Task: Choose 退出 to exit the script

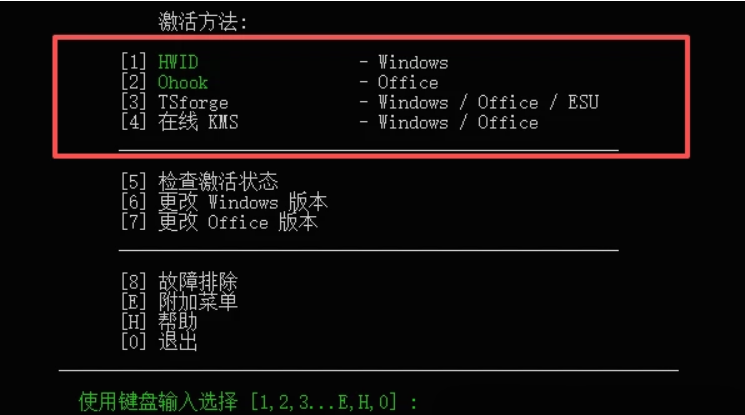Action: (x=178, y=342)
